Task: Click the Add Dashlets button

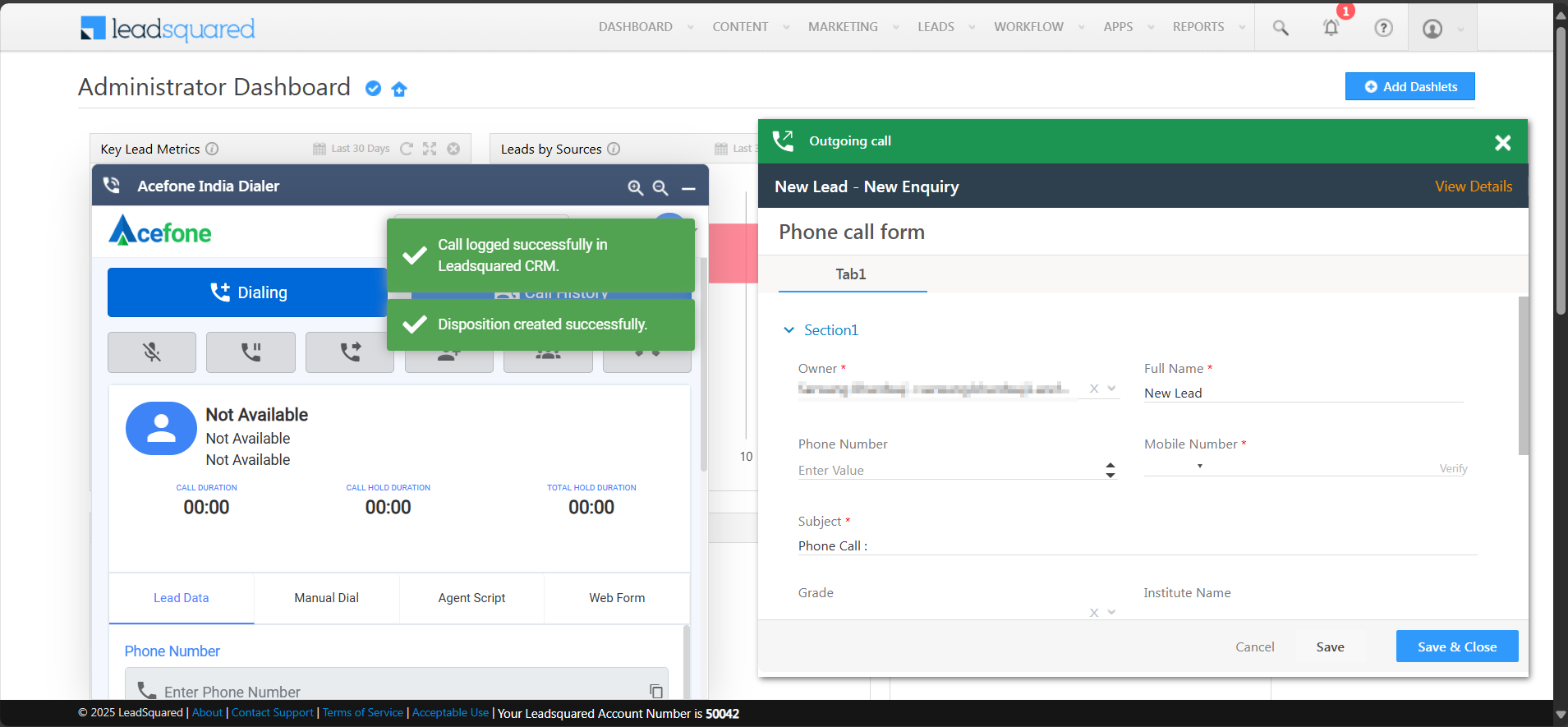Action: [x=1409, y=86]
